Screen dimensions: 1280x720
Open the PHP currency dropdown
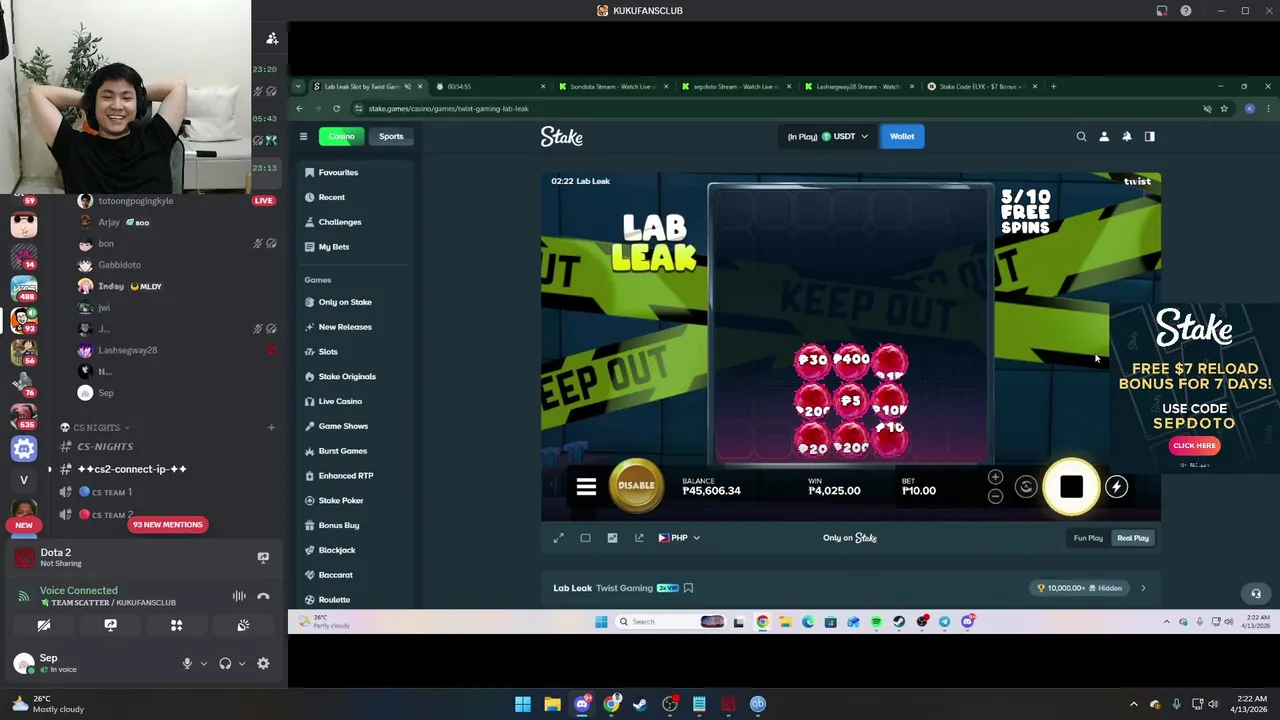(679, 538)
